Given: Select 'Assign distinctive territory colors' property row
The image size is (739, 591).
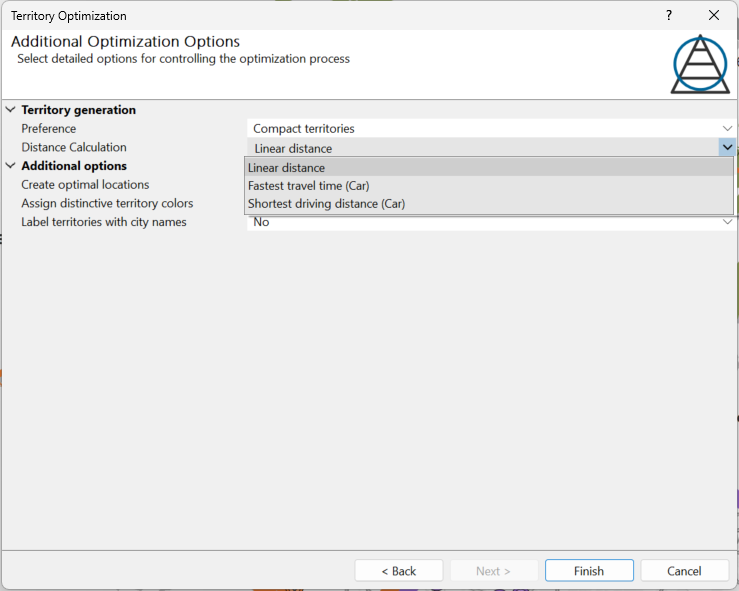Looking at the screenshot, I should tap(107, 204).
